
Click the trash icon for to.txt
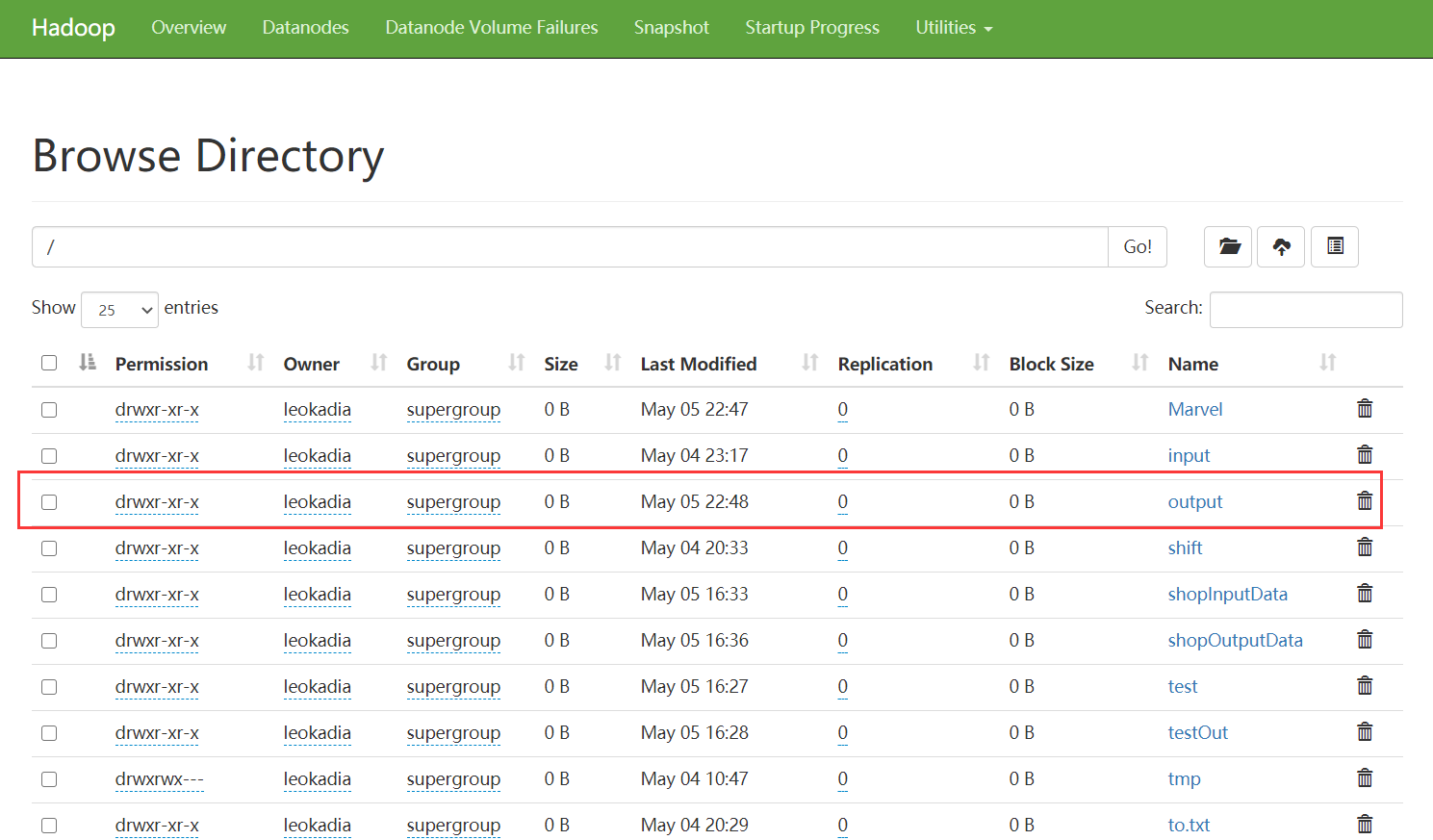point(1365,824)
